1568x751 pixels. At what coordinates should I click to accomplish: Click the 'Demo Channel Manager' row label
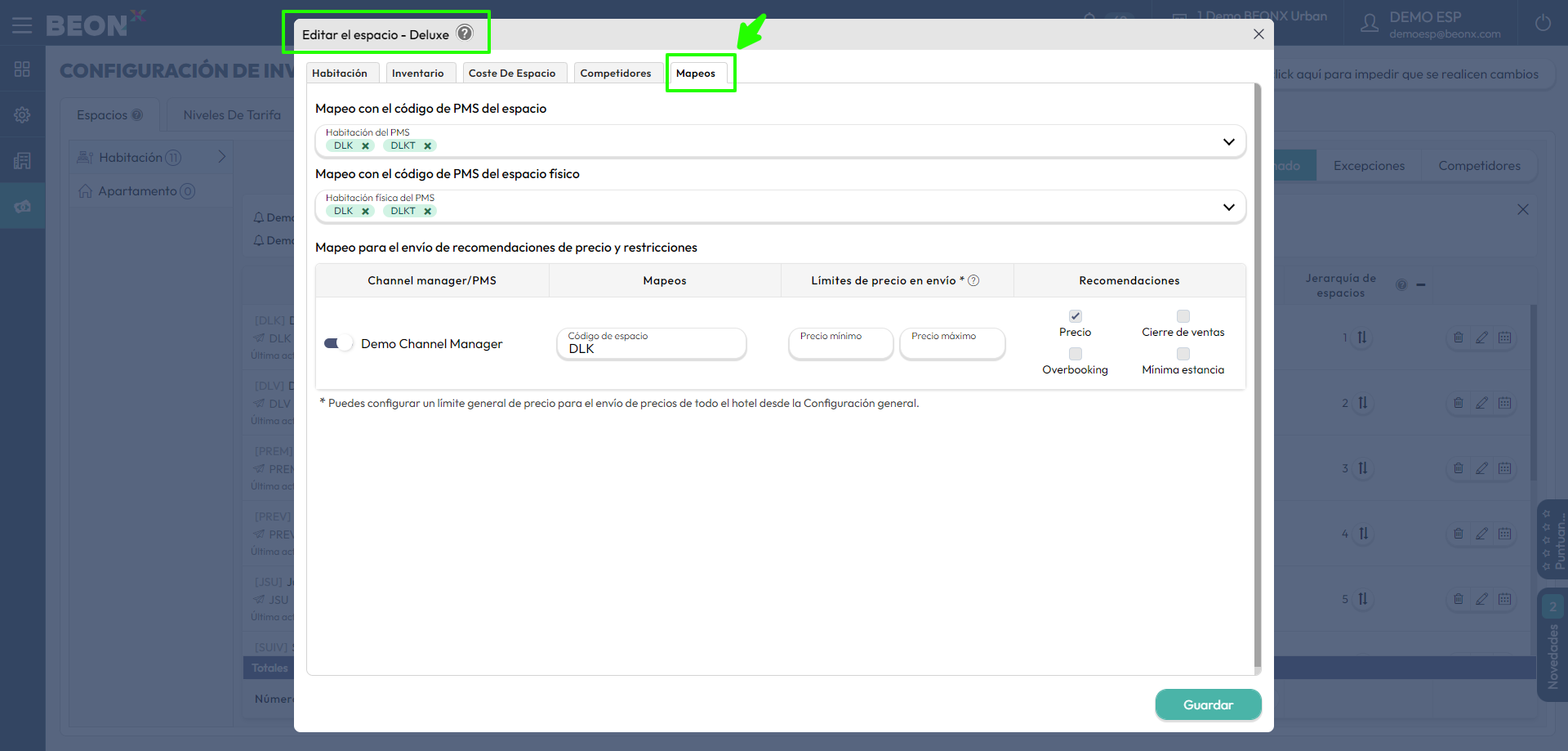point(432,344)
